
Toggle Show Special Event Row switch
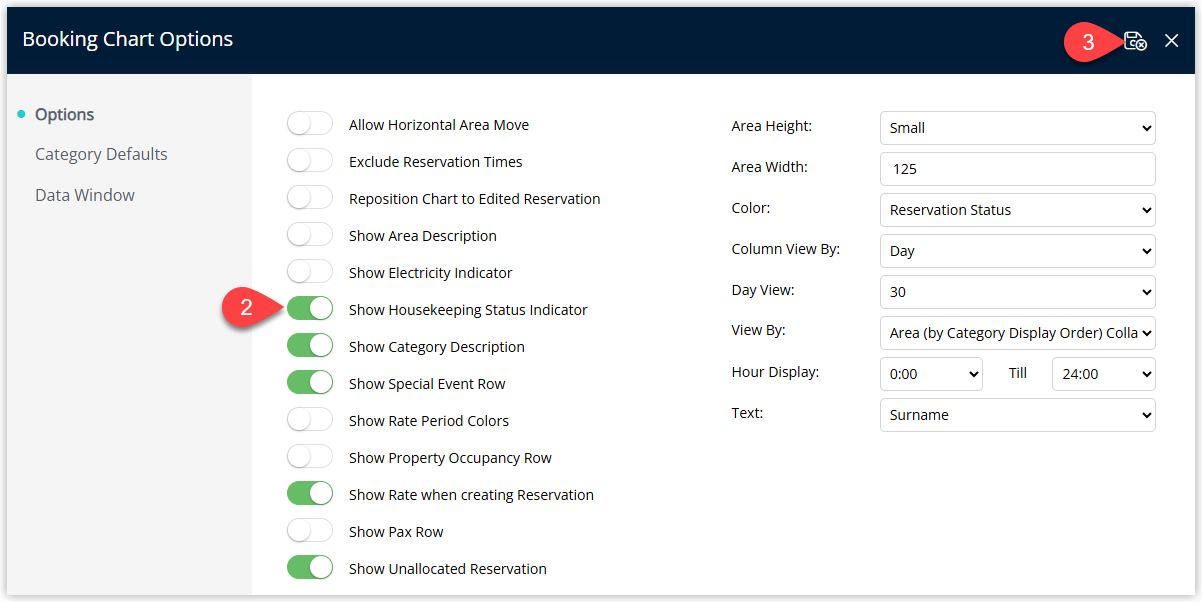coord(310,383)
